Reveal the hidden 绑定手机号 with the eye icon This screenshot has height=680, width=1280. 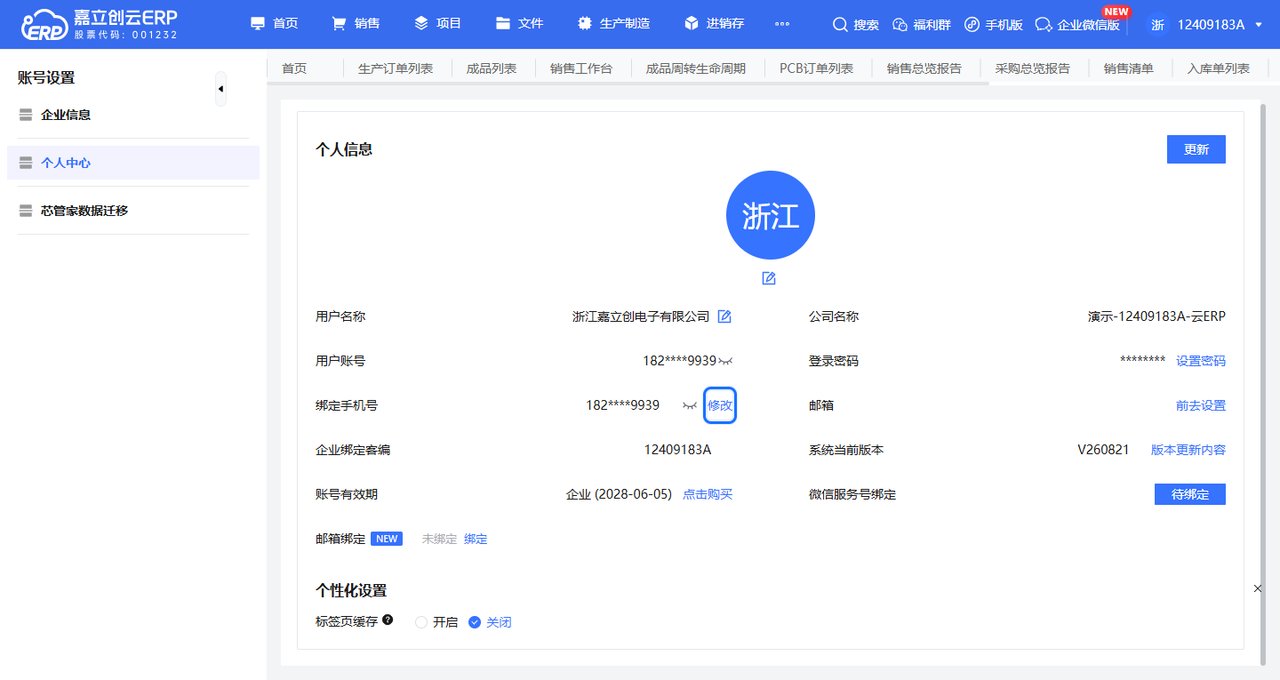(689, 405)
